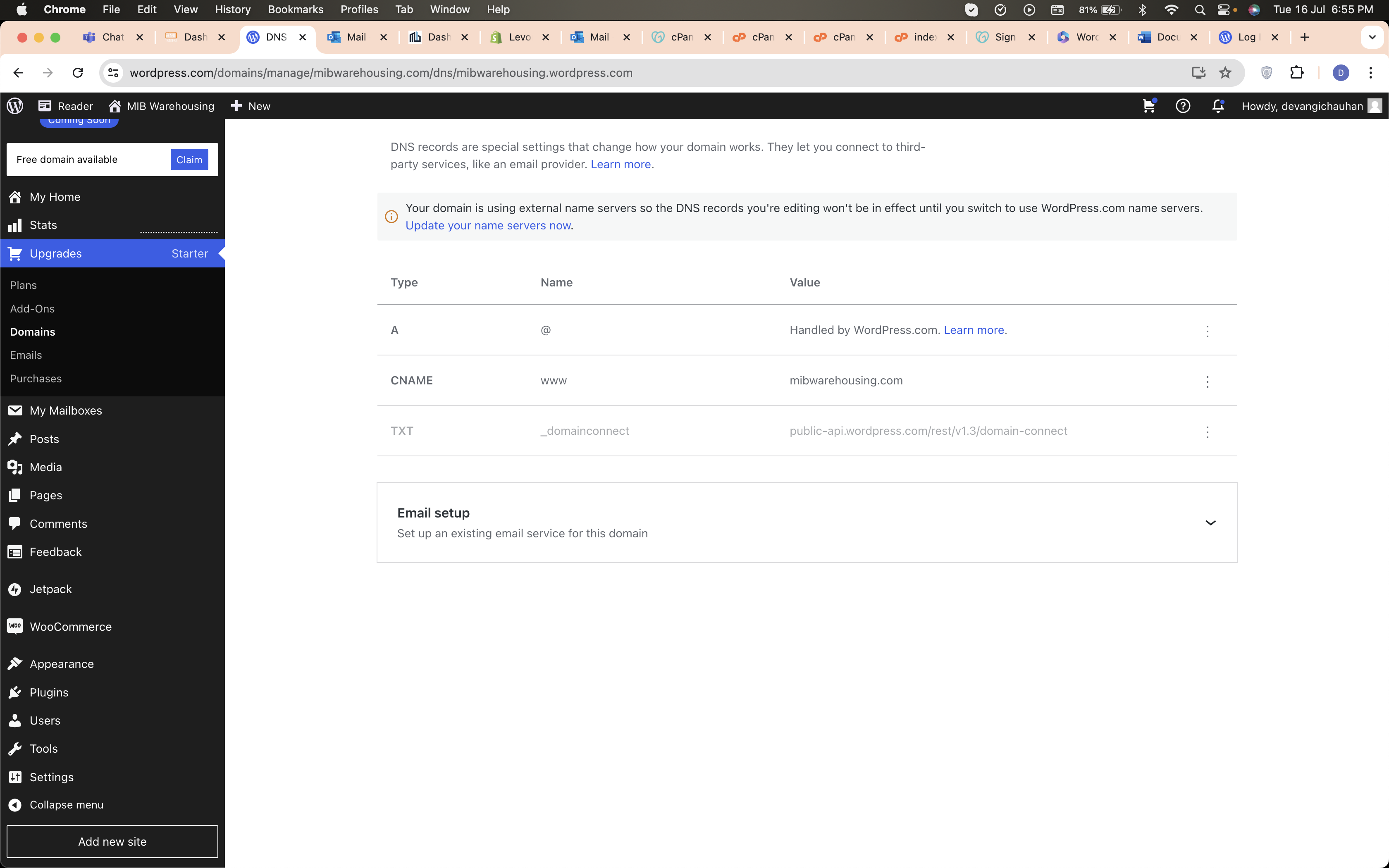The image size is (1389, 868).
Task: Open the History menu in macOS menu bar
Action: [232, 9]
